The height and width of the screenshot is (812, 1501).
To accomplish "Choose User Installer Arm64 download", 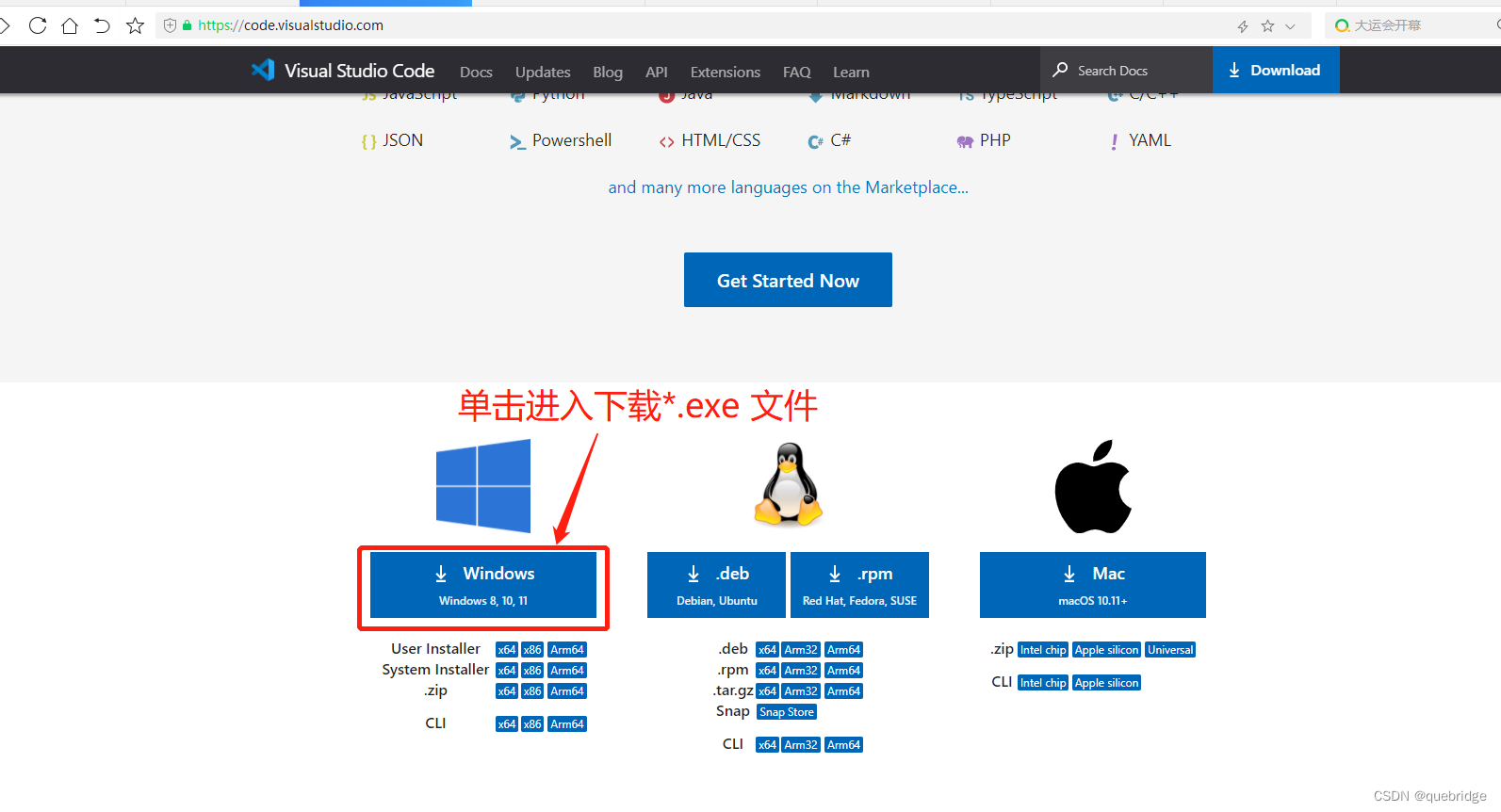I will click(567, 650).
